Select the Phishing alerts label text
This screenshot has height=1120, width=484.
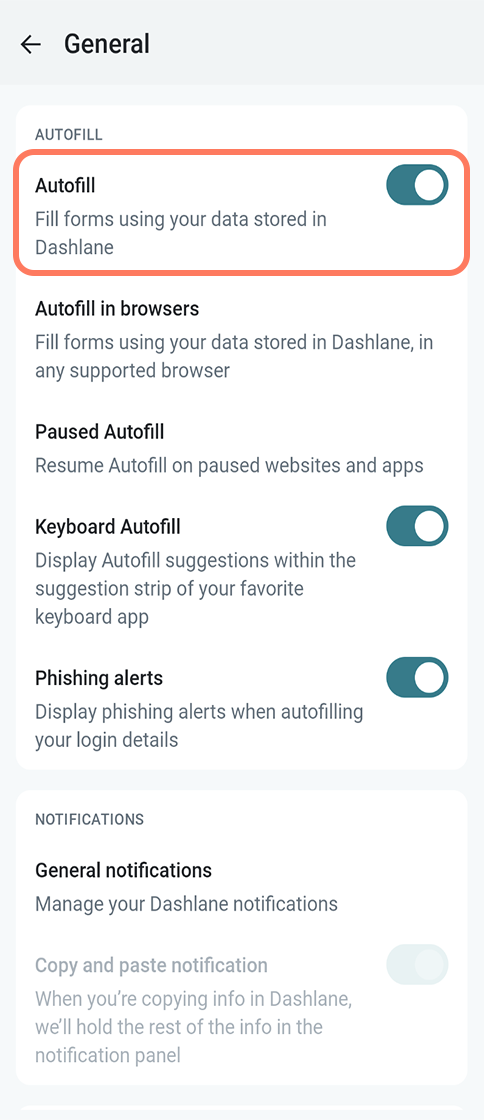(x=99, y=678)
